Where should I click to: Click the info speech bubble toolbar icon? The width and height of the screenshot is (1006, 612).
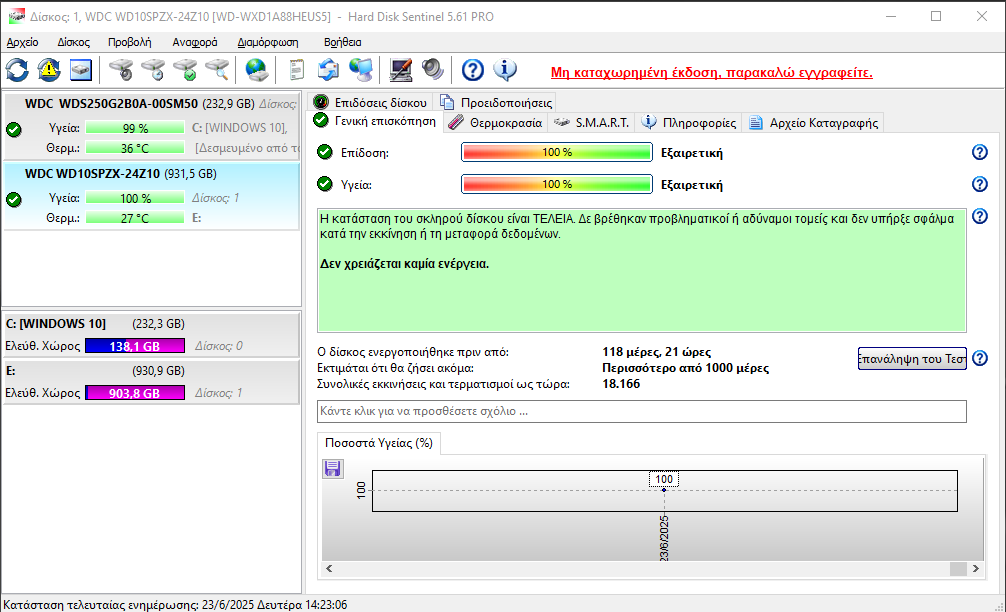coord(505,69)
